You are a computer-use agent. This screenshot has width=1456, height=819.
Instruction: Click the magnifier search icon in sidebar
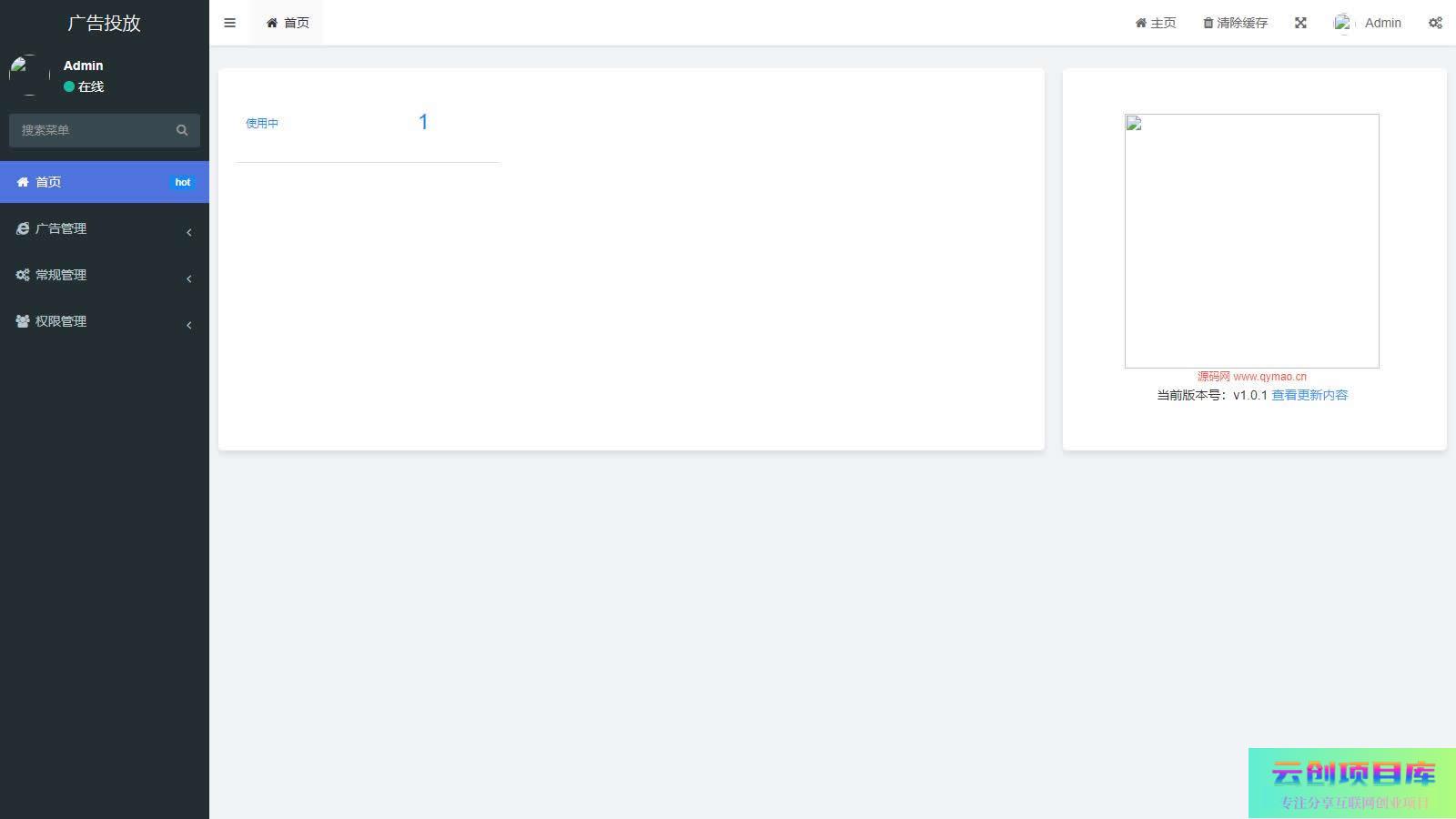(182, 130)
